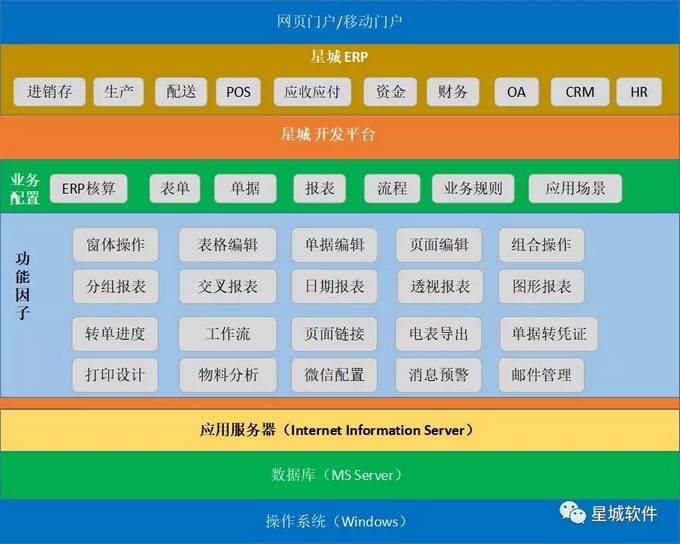Viewport: 680px width, 544px height.
Task: Open the 页面编辑 function box
Action: 439,245
